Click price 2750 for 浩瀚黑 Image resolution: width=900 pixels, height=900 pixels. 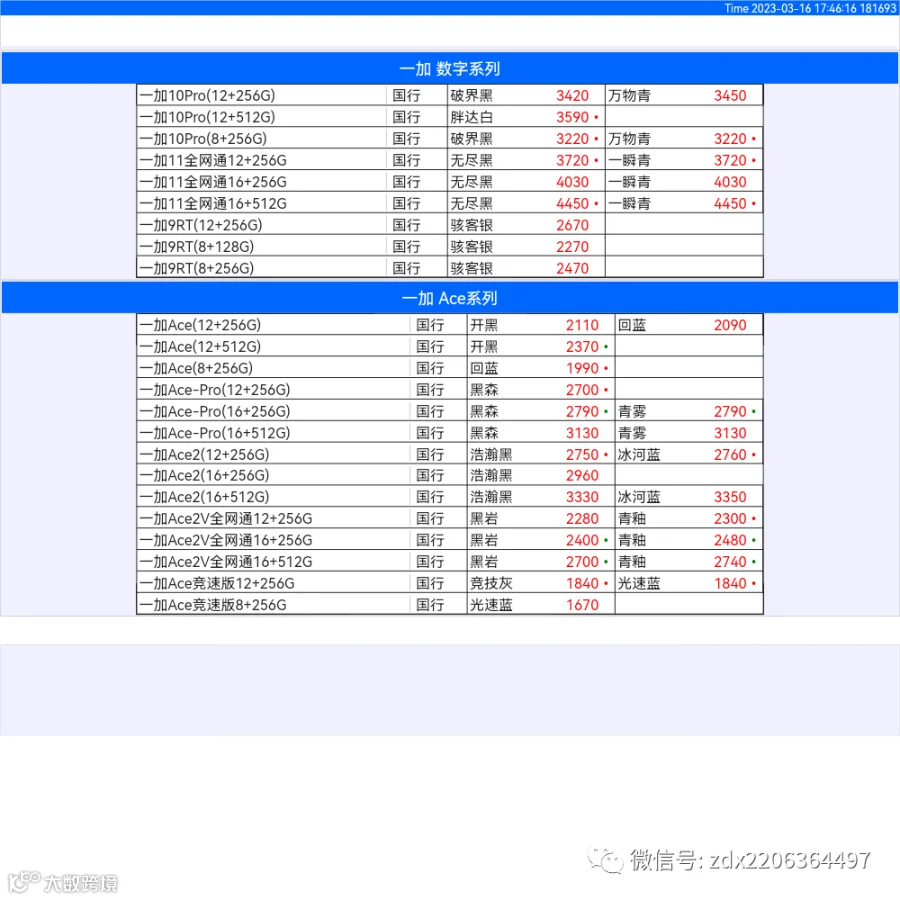(x=582, y=455)
